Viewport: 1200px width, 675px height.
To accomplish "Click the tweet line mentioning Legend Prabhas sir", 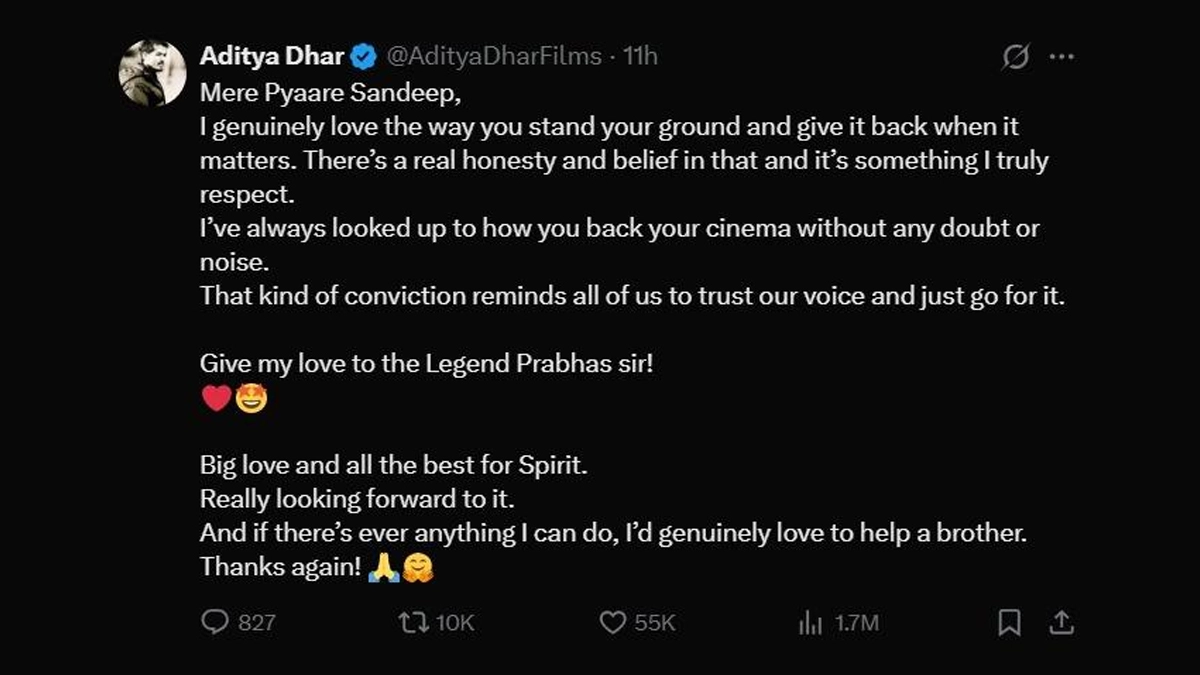I will pyautogui.click(x=427, y=363).
